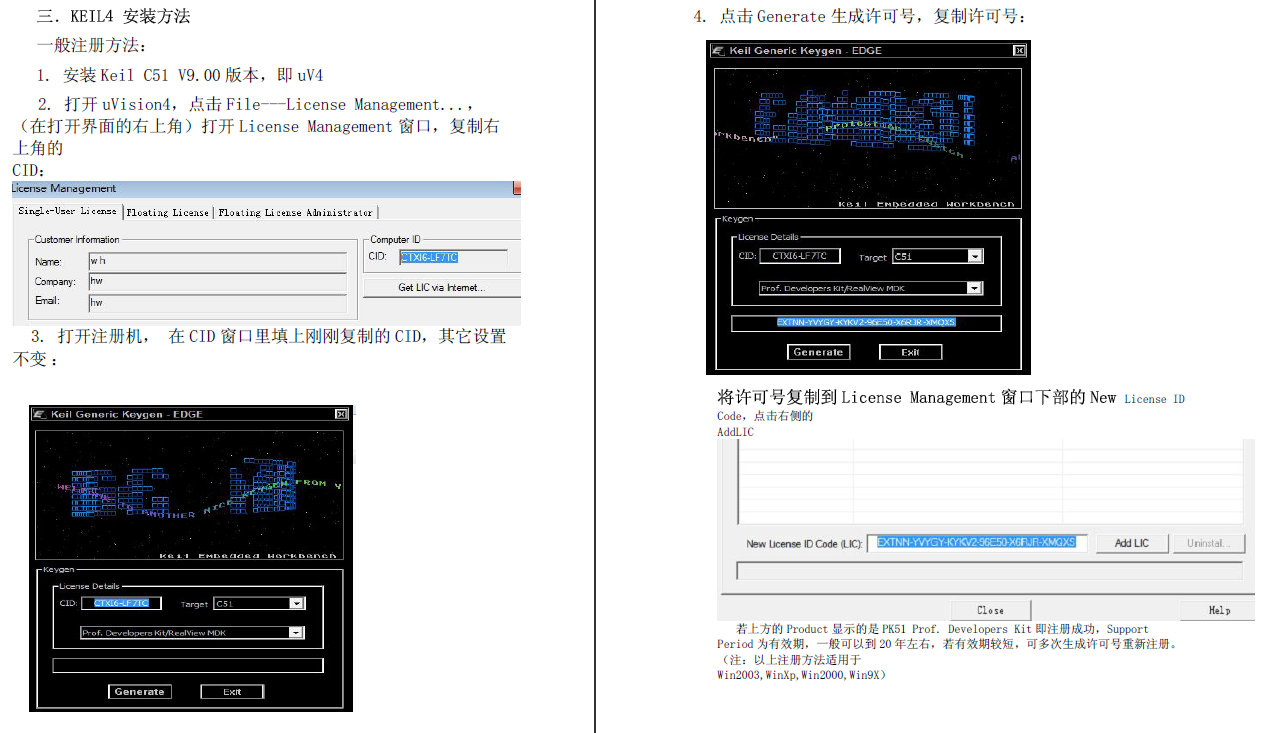Click the Add LIC button
This screenshot has width=1262, height=733.
tap(1131, 543)
